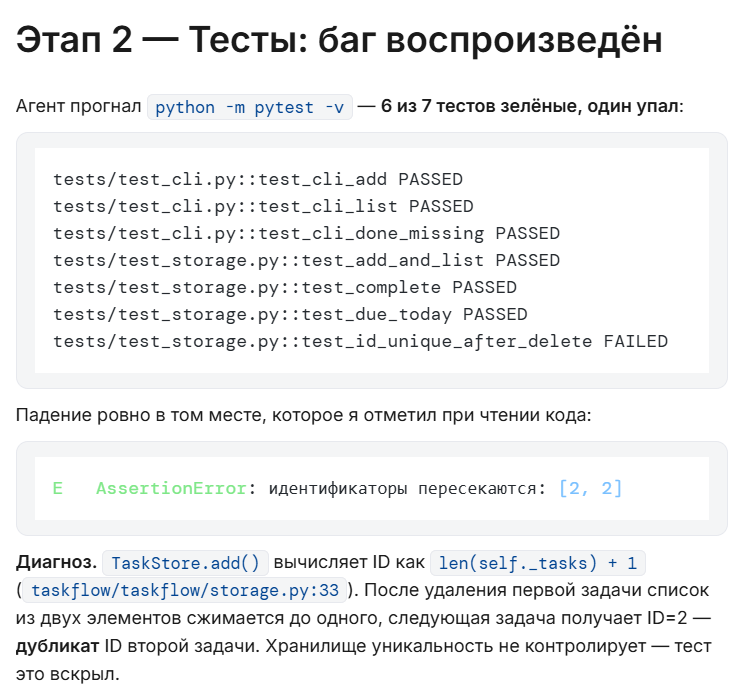Click the code reference "taskflow/taskflow/storage.py:33"
This screenshot has width=747, height=693.
coord(185,590)
